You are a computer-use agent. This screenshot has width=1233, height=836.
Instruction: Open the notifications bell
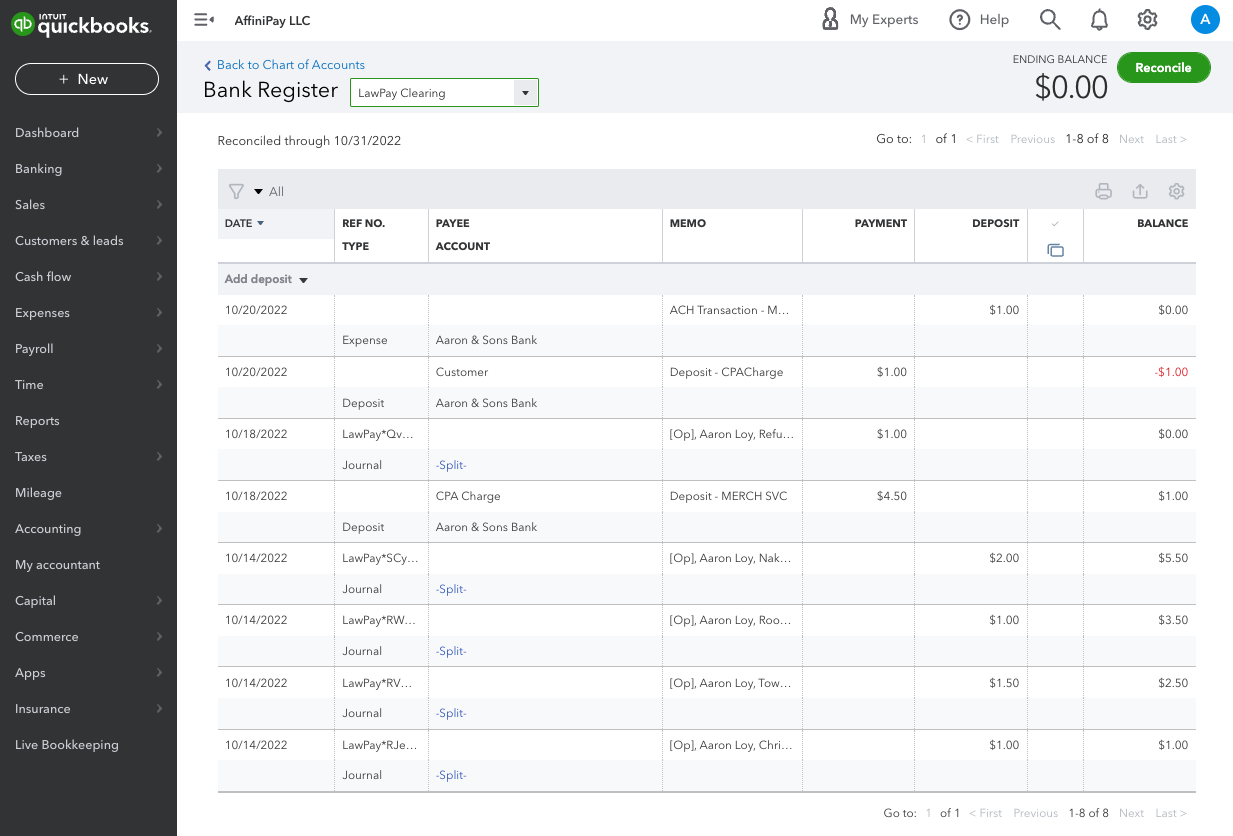1099,20
